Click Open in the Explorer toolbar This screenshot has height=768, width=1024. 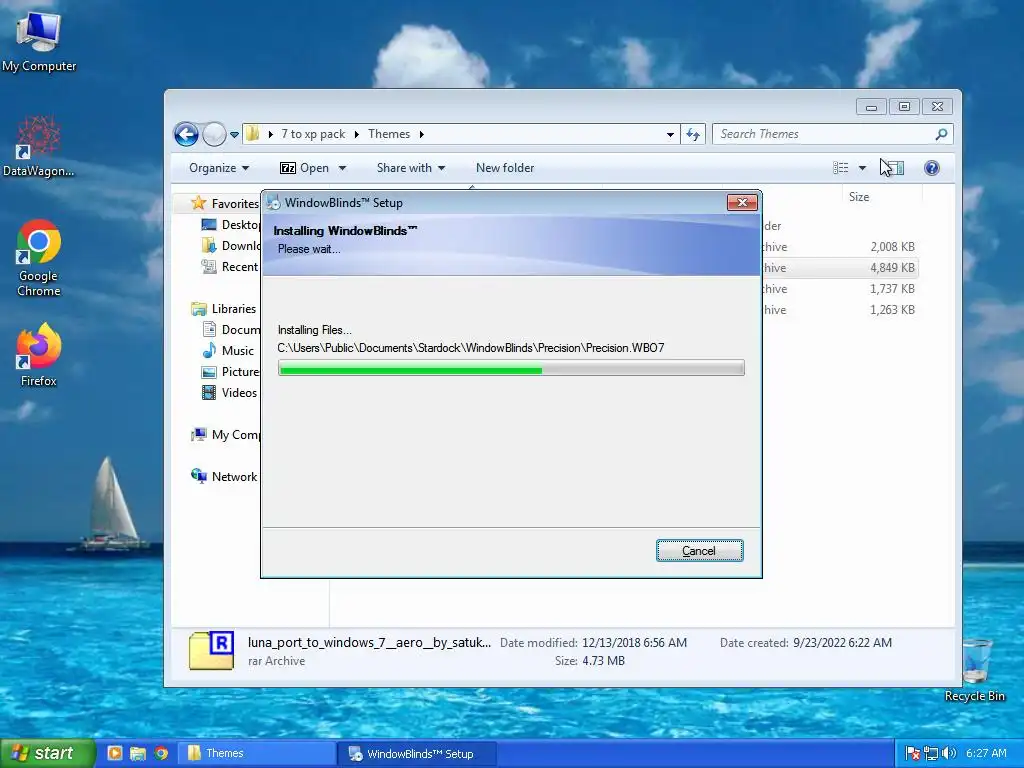coord(305,168)
